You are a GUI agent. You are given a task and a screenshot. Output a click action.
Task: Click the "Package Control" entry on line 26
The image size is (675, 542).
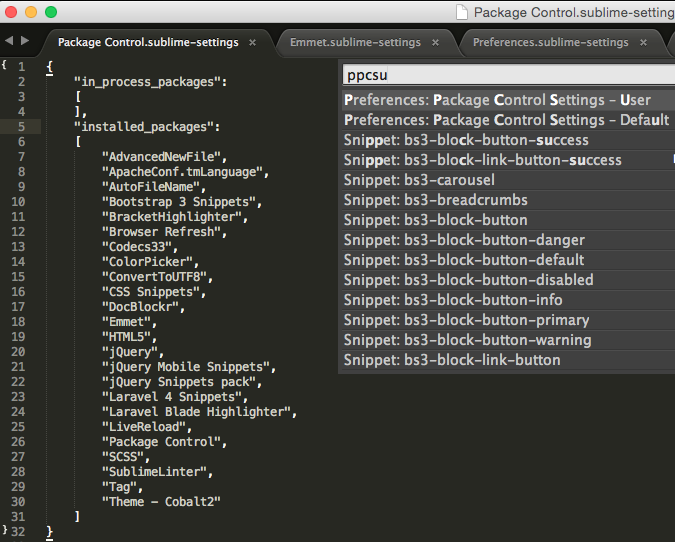pos(165,442)
